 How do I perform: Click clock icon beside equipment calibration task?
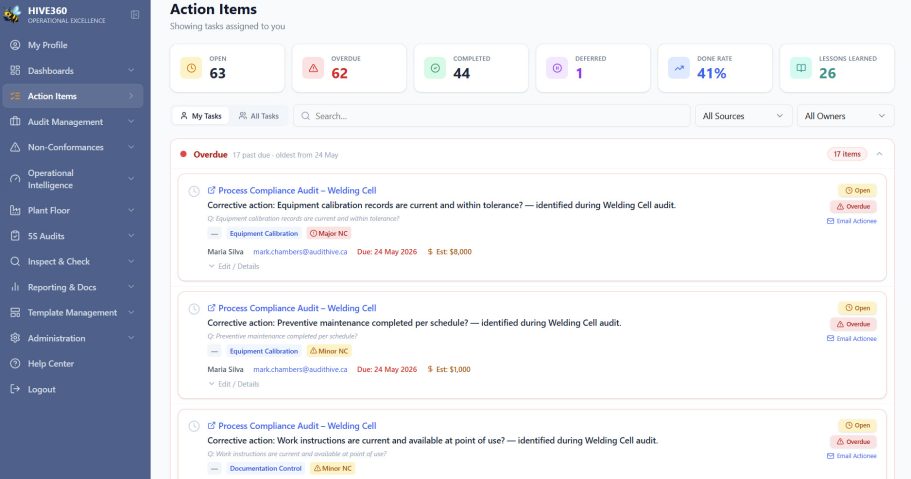(x=194, y=191)
